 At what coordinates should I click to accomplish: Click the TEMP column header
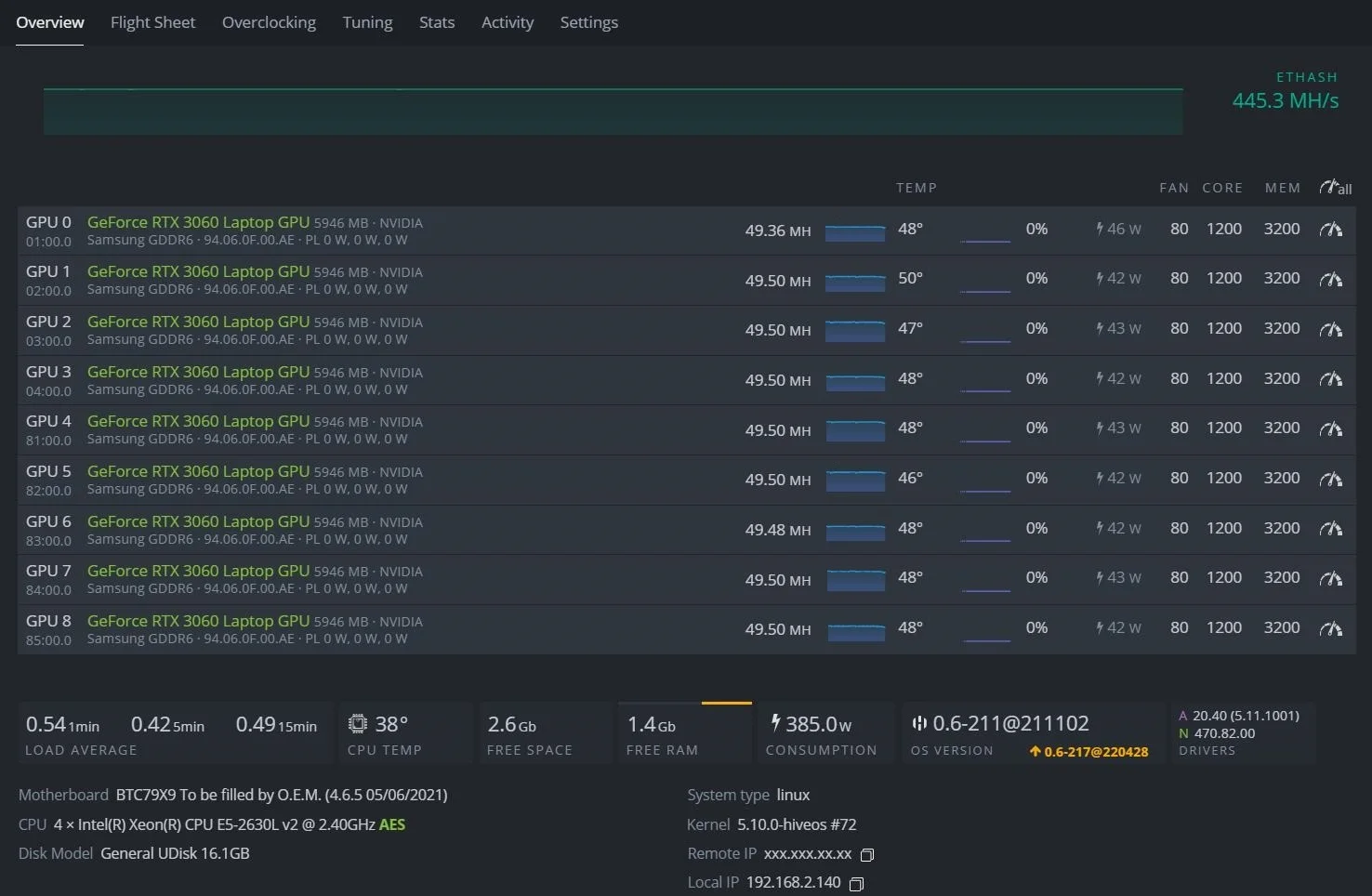pyautogui.click(x=917, y=188)
